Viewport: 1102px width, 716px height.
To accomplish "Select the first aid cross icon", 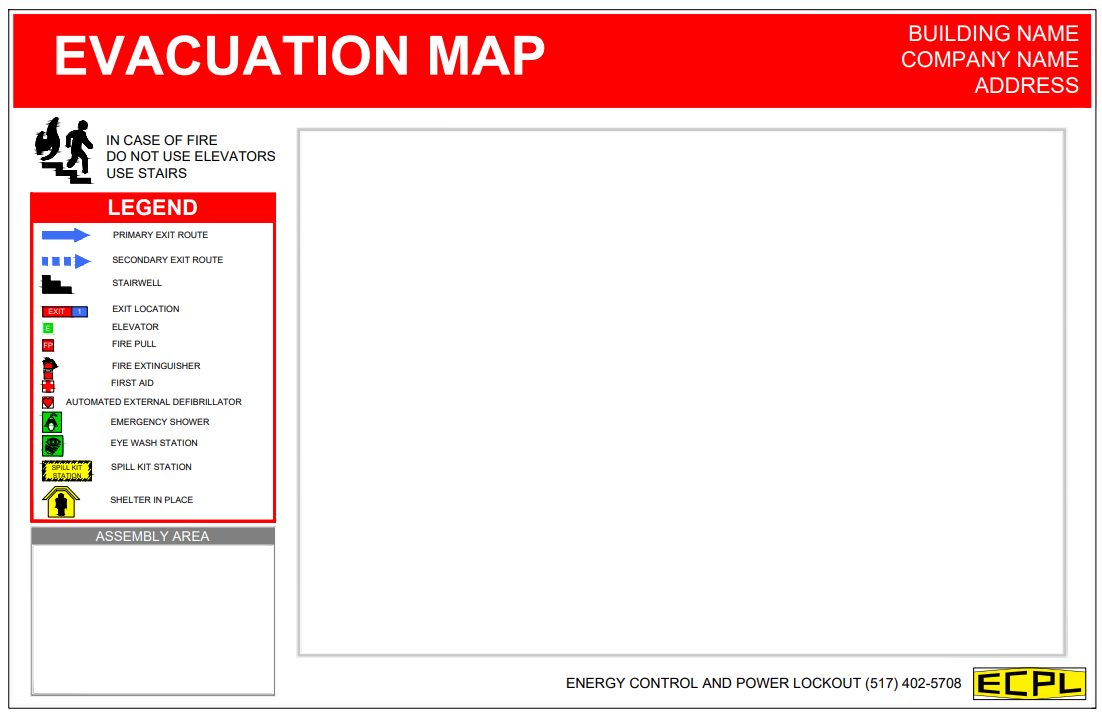I will 48,384.
